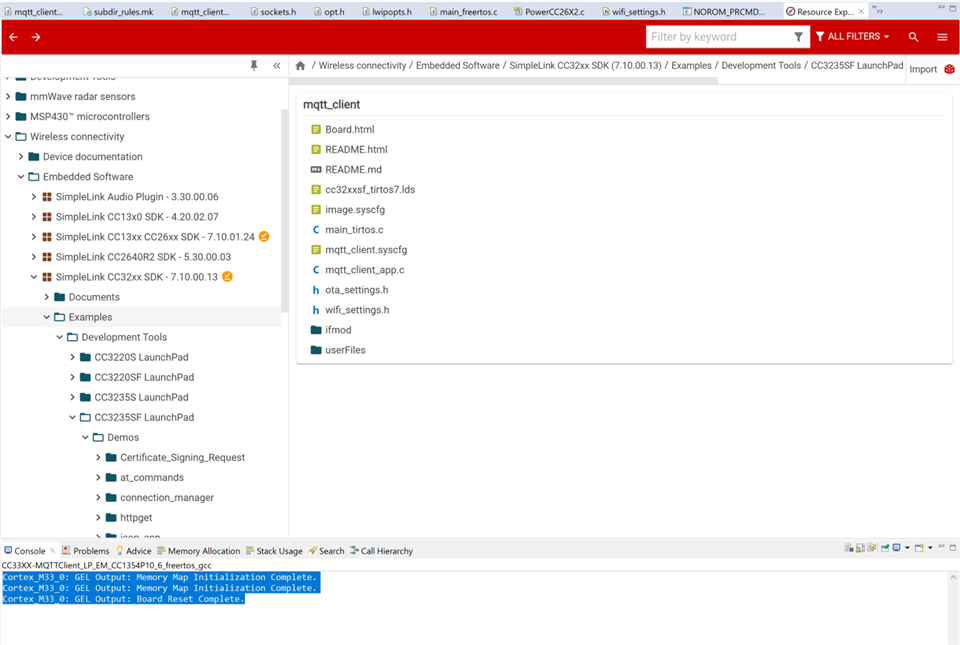
Task: Show hidden editor tabs overflow chevron
Action: [x=878, y=10]
